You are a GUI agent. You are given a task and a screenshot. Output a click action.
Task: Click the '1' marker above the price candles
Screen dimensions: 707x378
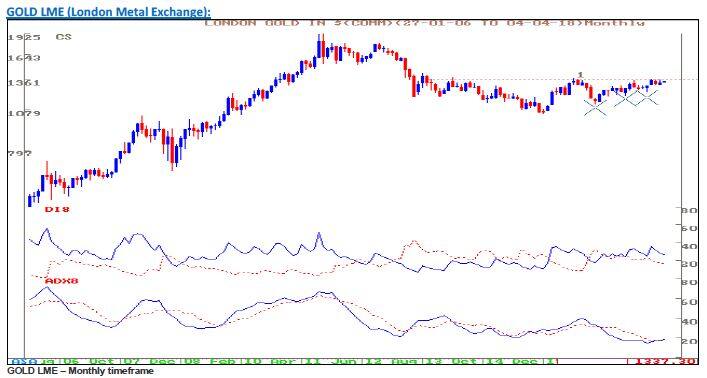581,74
